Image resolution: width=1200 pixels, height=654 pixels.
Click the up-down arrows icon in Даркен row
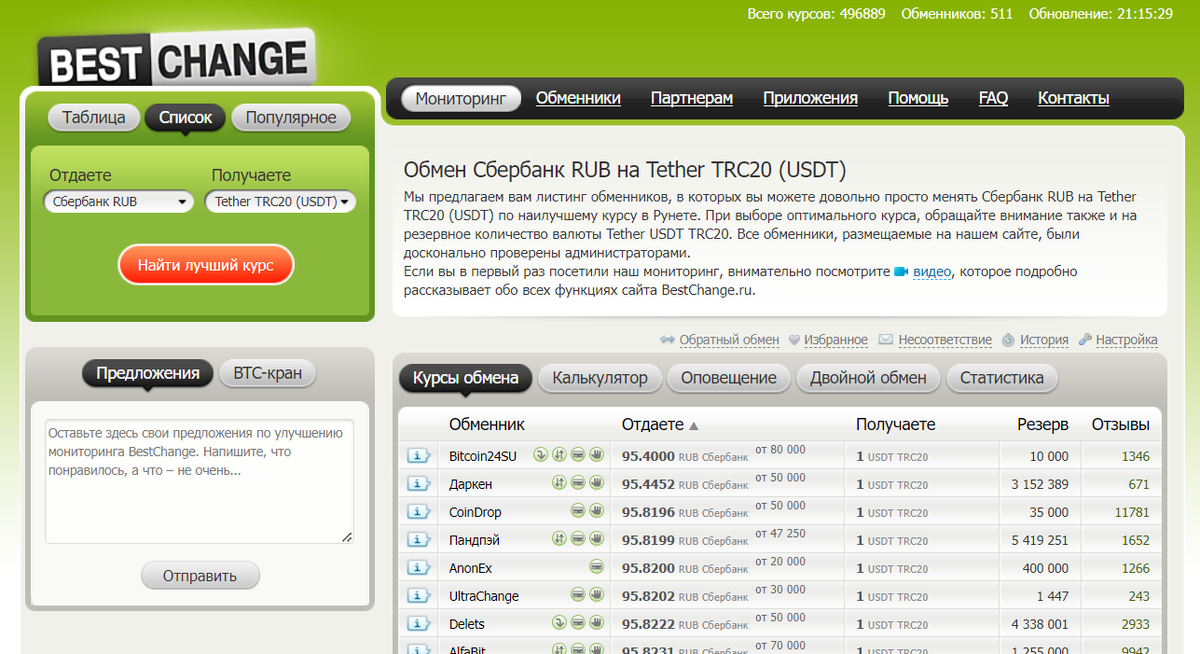click(x=559, y=483)
